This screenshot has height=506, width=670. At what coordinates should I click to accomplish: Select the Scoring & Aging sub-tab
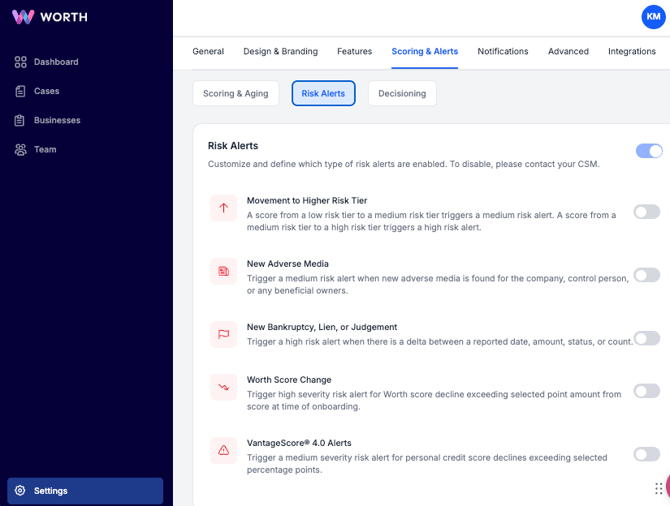coord(235,93)
